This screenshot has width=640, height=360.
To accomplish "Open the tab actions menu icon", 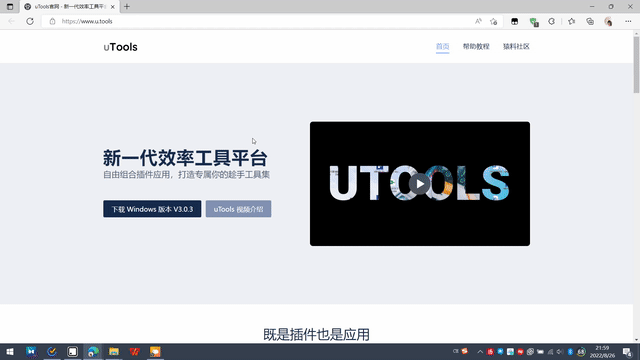I will 10,7.
